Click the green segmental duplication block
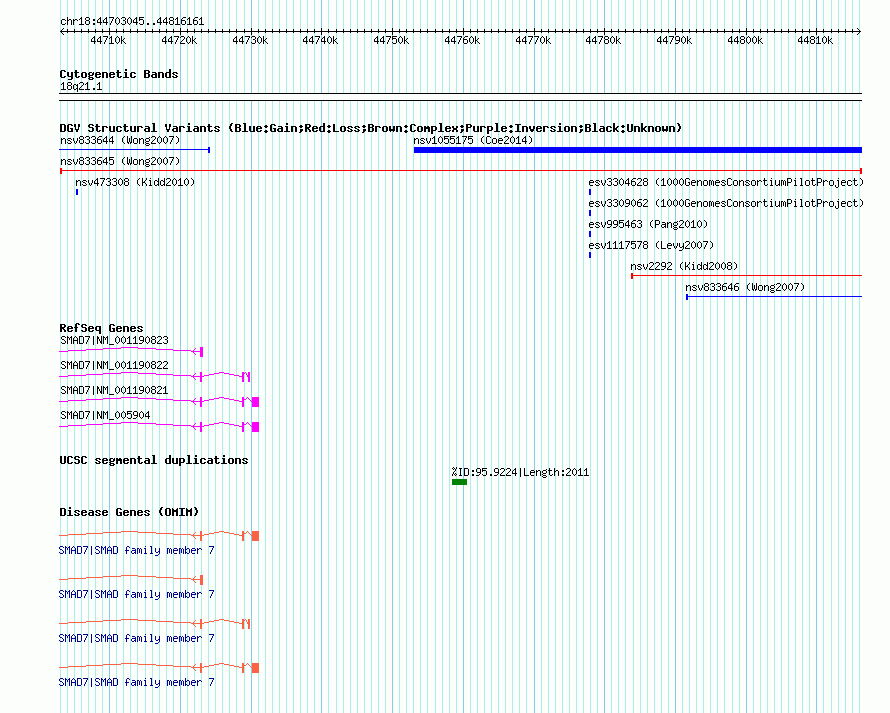The height and width of the screenshot is (713, 890). (x=459, y=483)
